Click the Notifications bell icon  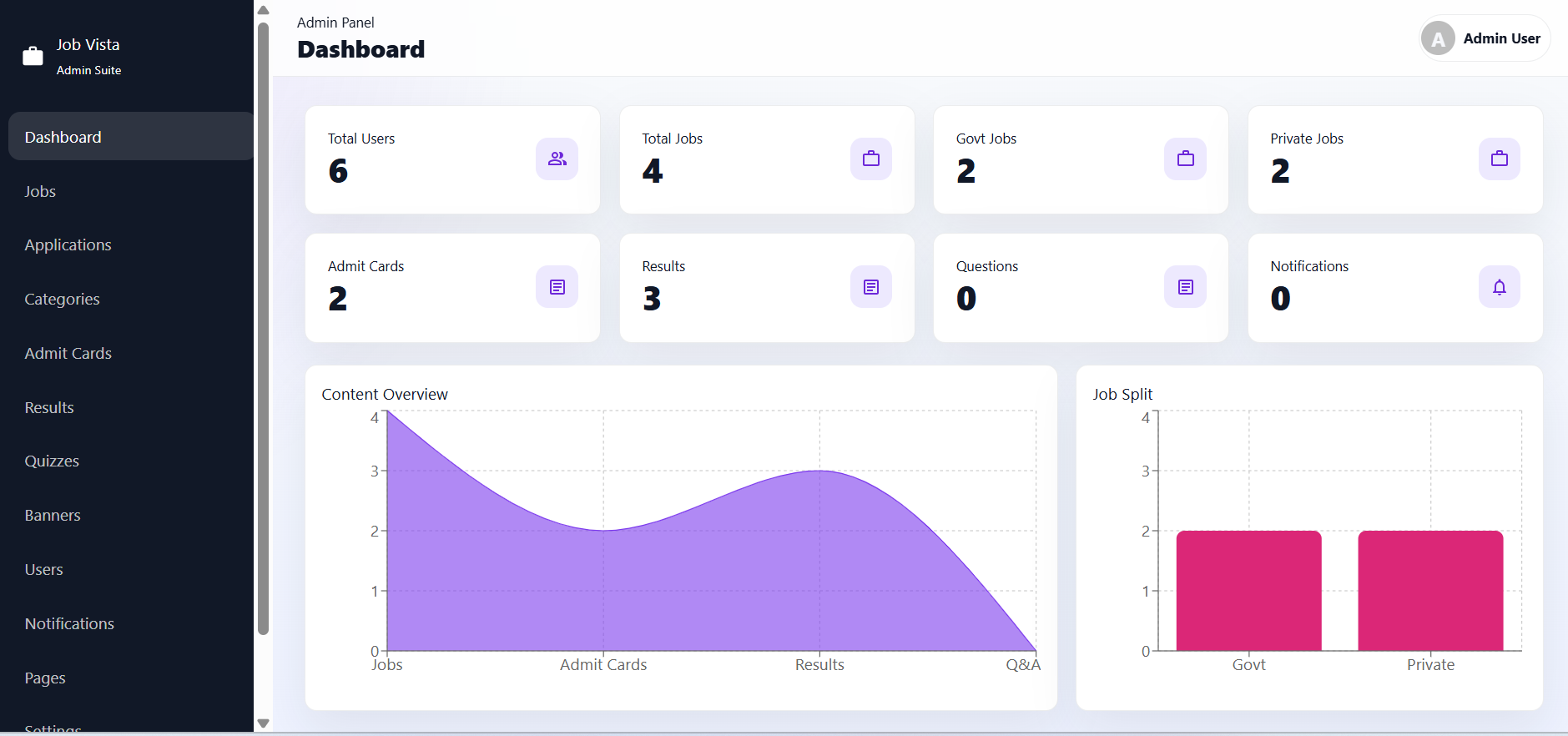(x=1500, y=287)
